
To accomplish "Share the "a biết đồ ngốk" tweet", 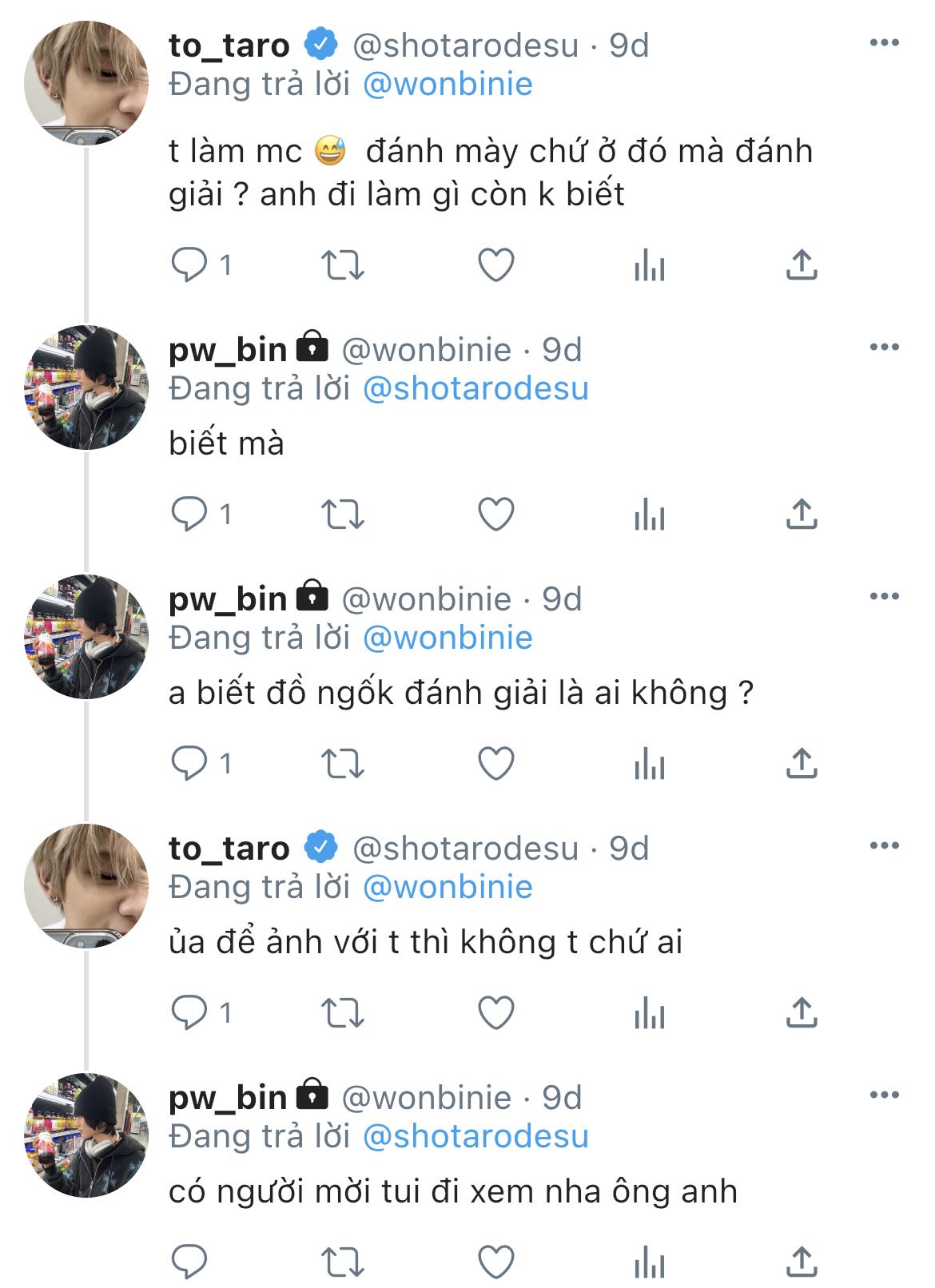I will (802, 764).
